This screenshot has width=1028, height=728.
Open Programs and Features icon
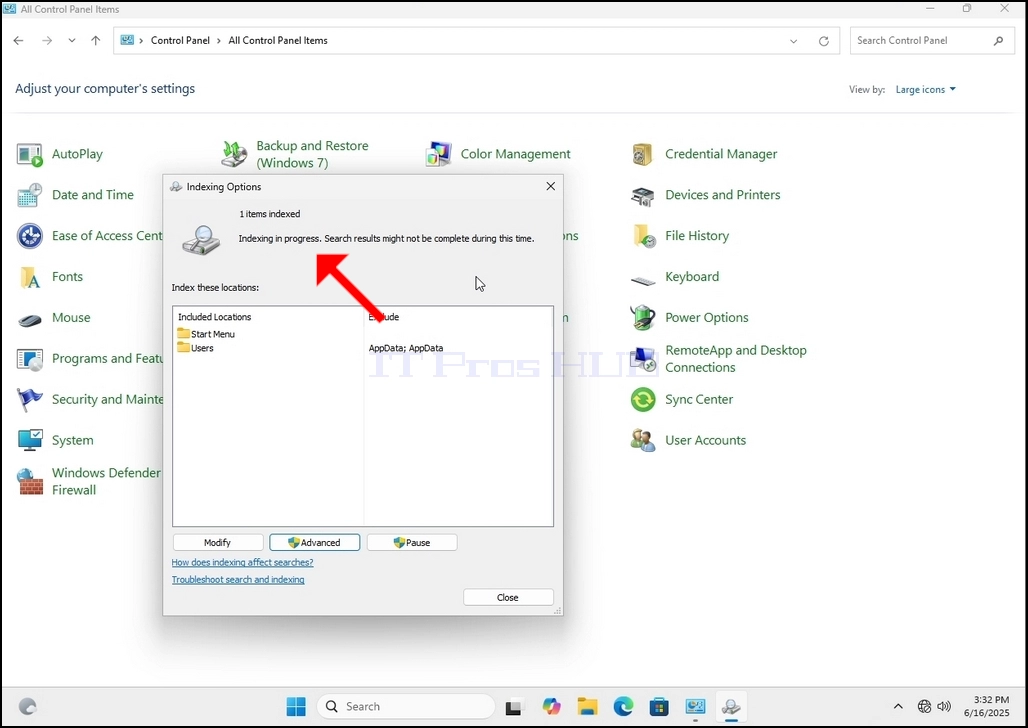coord(30,359)
